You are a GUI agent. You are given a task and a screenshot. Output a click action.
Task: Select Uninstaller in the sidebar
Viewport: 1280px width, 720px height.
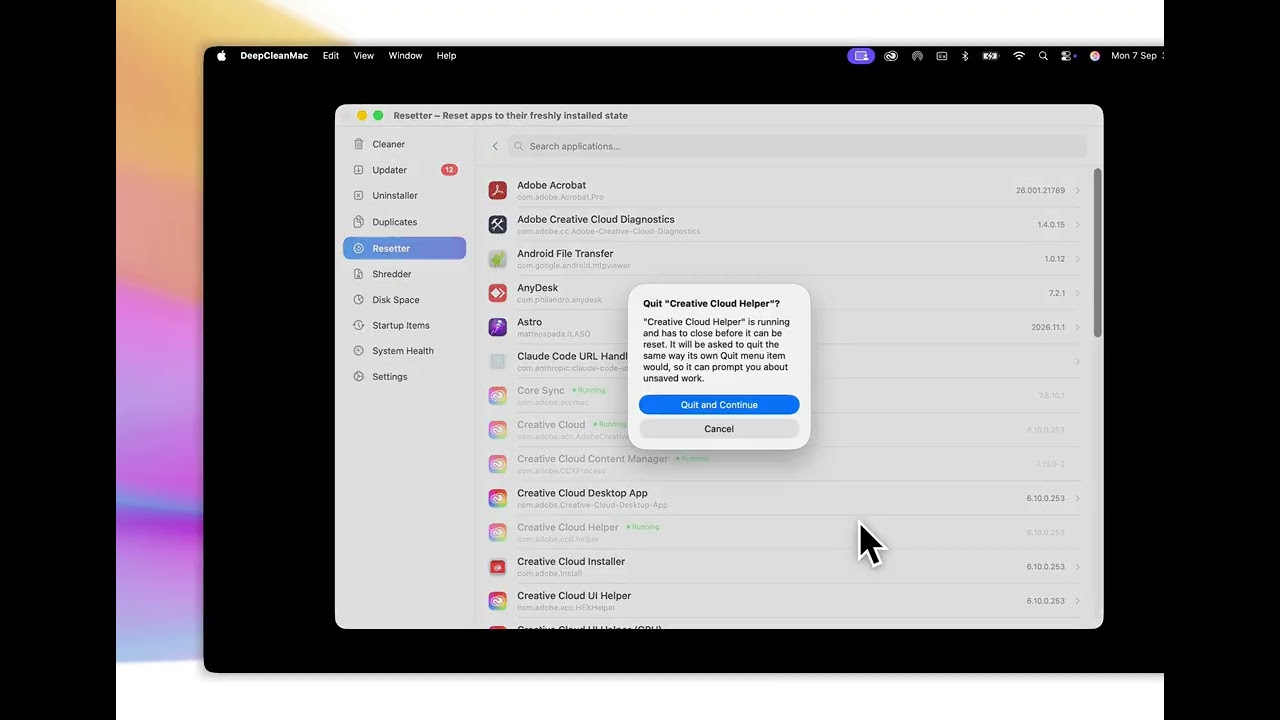(404, 196)
